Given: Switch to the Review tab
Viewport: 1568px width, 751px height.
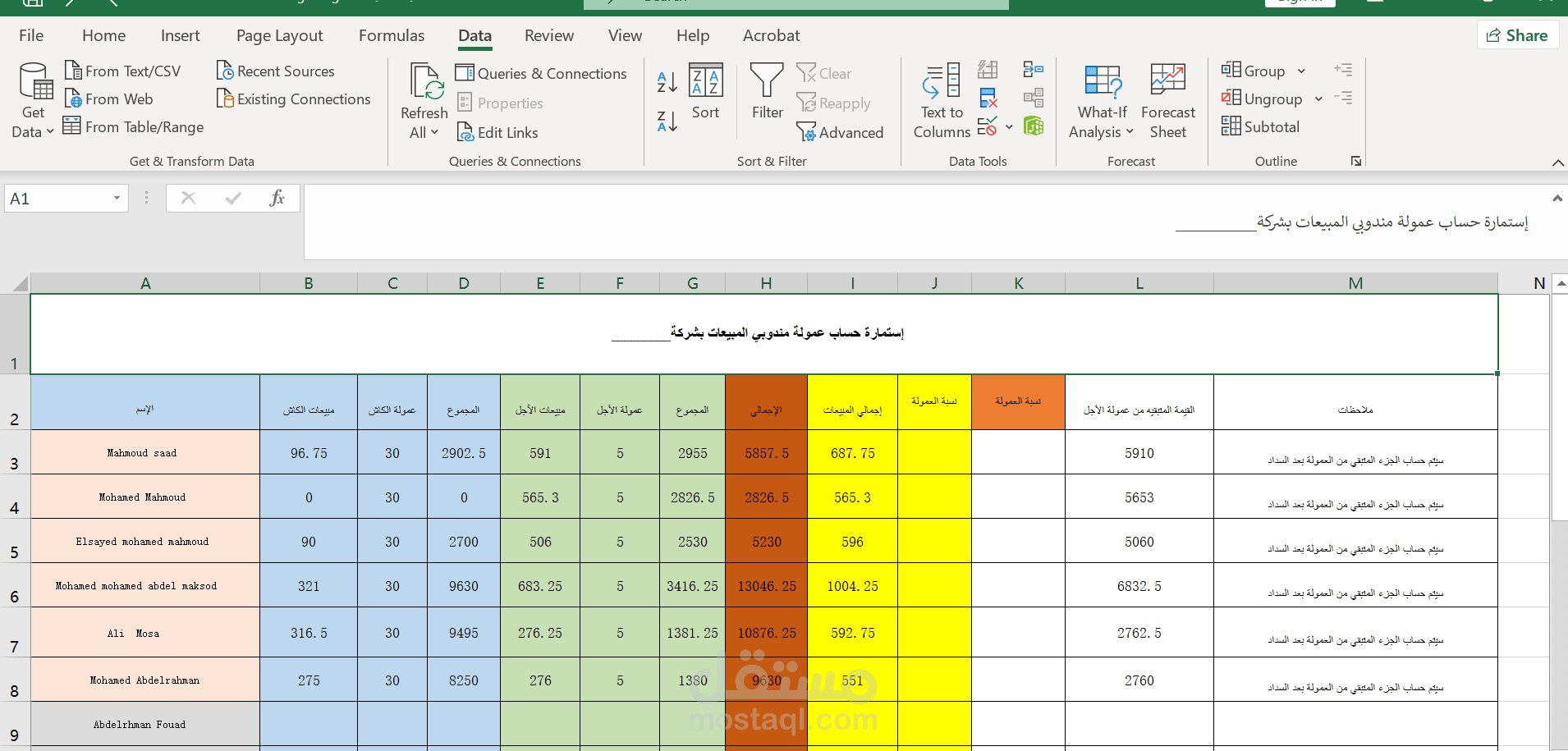Looking at the screenshot, I should point(549,35).
